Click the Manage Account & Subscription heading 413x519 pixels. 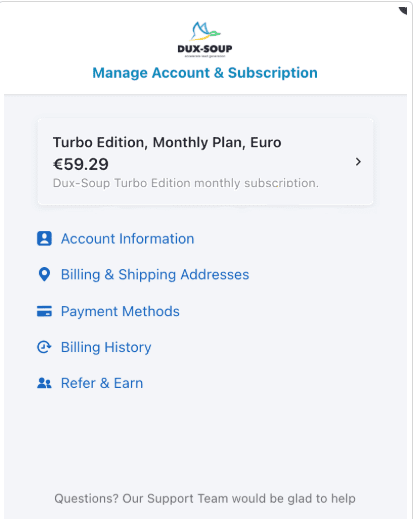pos(205,73)
